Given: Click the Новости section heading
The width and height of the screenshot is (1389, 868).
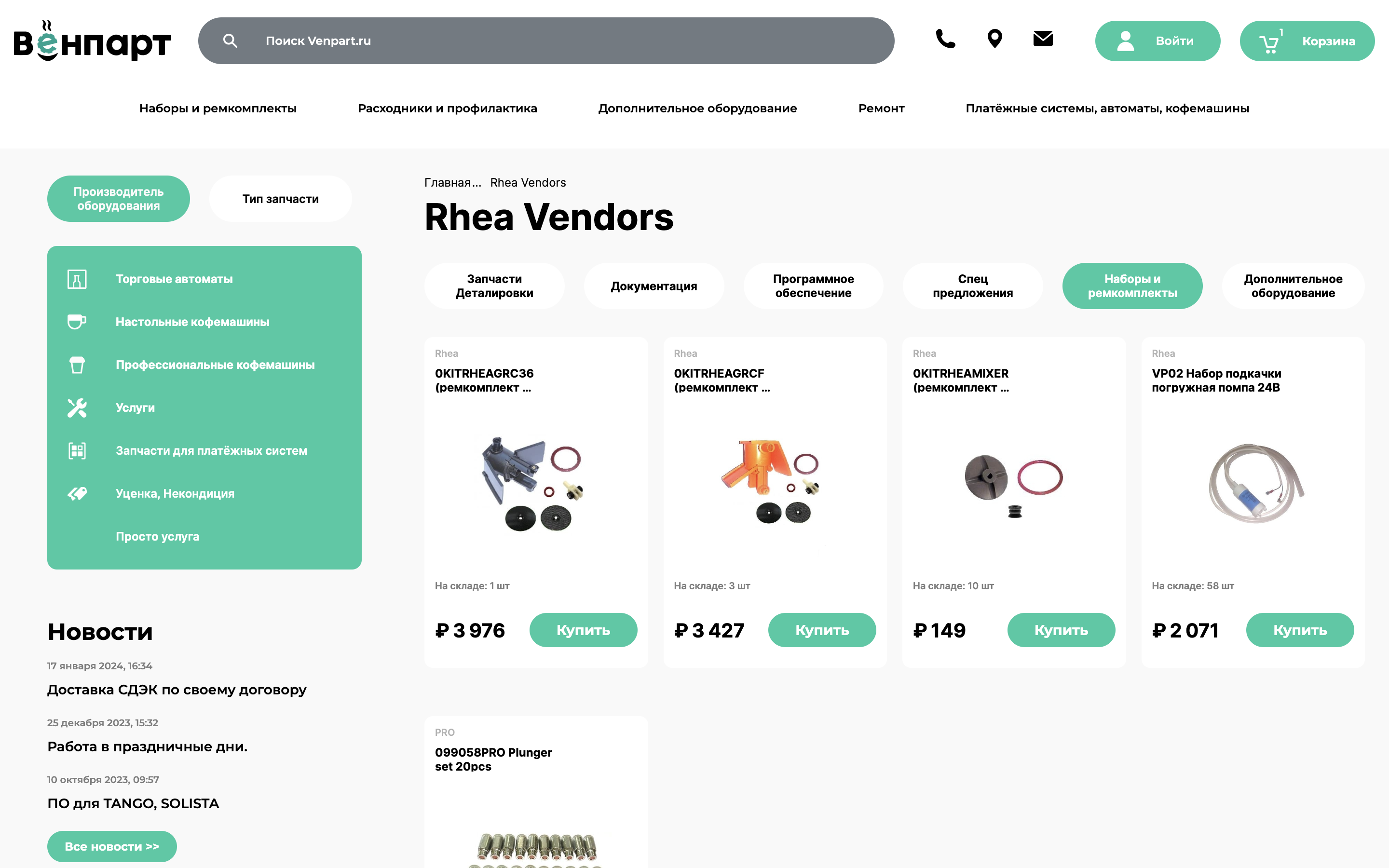Looking at the screenshot, I should pos(100,632).
